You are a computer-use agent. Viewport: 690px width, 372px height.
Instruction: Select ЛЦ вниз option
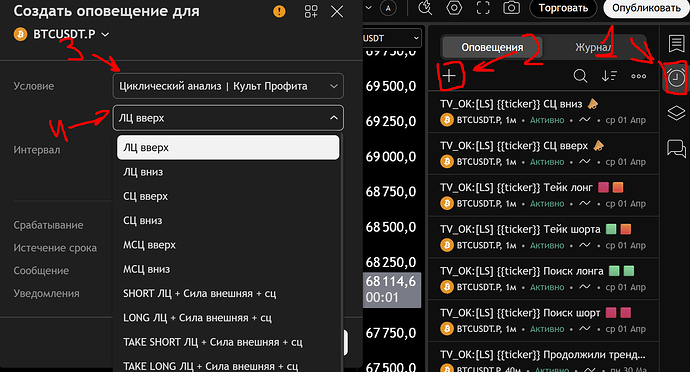click(228, 172)
